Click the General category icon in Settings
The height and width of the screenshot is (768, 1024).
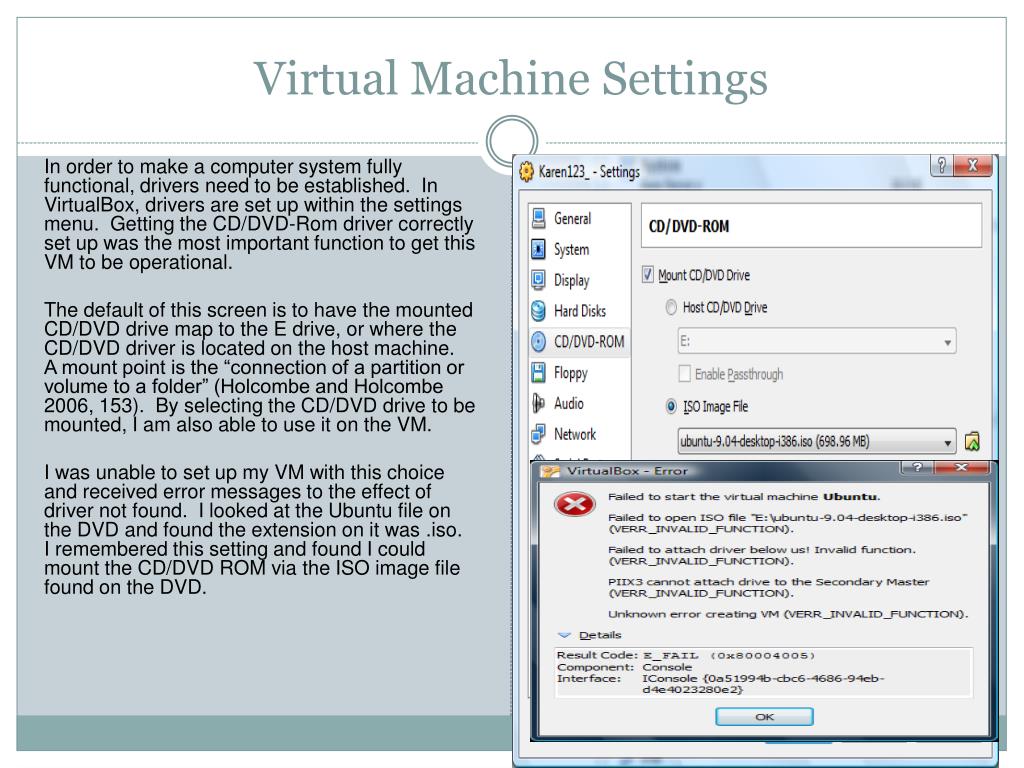(x=539, y=218)
